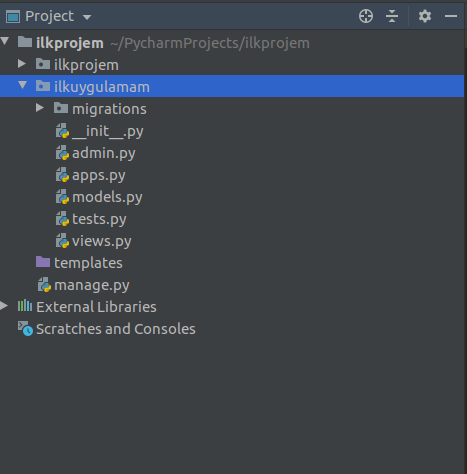Click the Collapse All icon in Project toolbar

(392, 16)
